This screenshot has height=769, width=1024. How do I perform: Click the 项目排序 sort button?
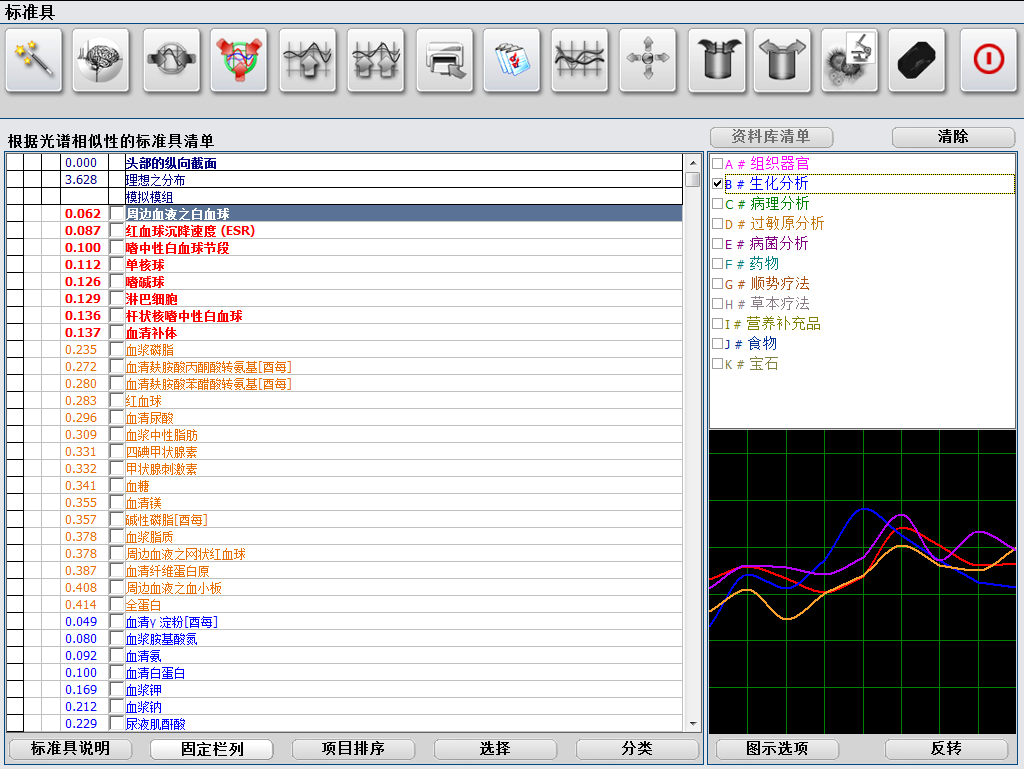[353, 748]
